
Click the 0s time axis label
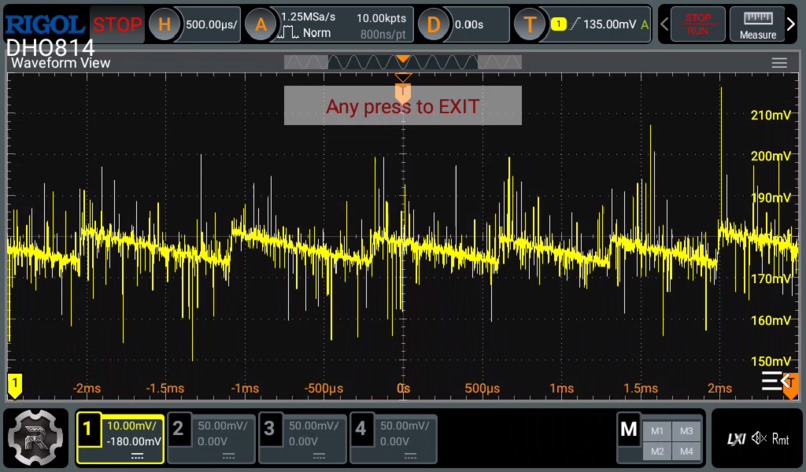[x=404, y=388]
